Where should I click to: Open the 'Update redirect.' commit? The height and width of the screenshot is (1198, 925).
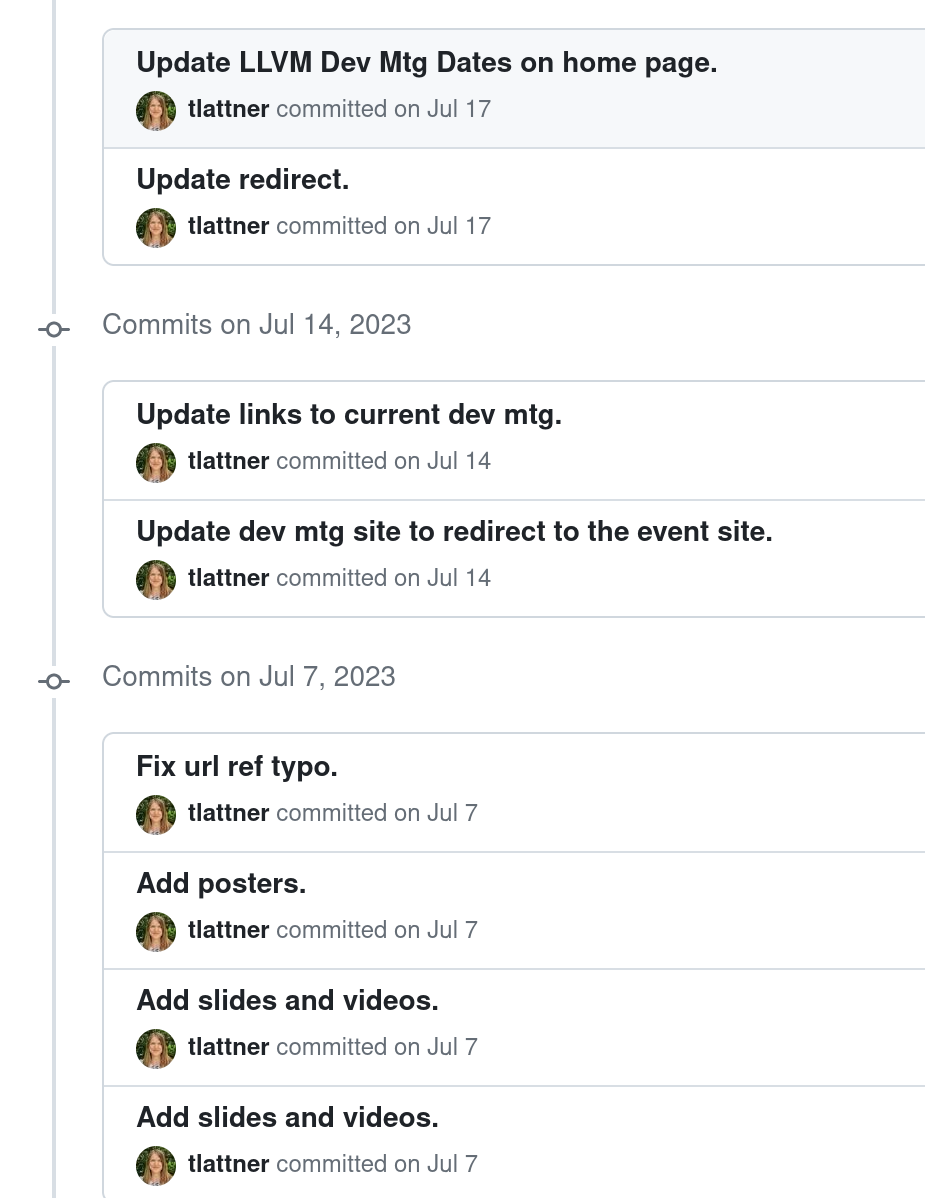coord(242,180)
